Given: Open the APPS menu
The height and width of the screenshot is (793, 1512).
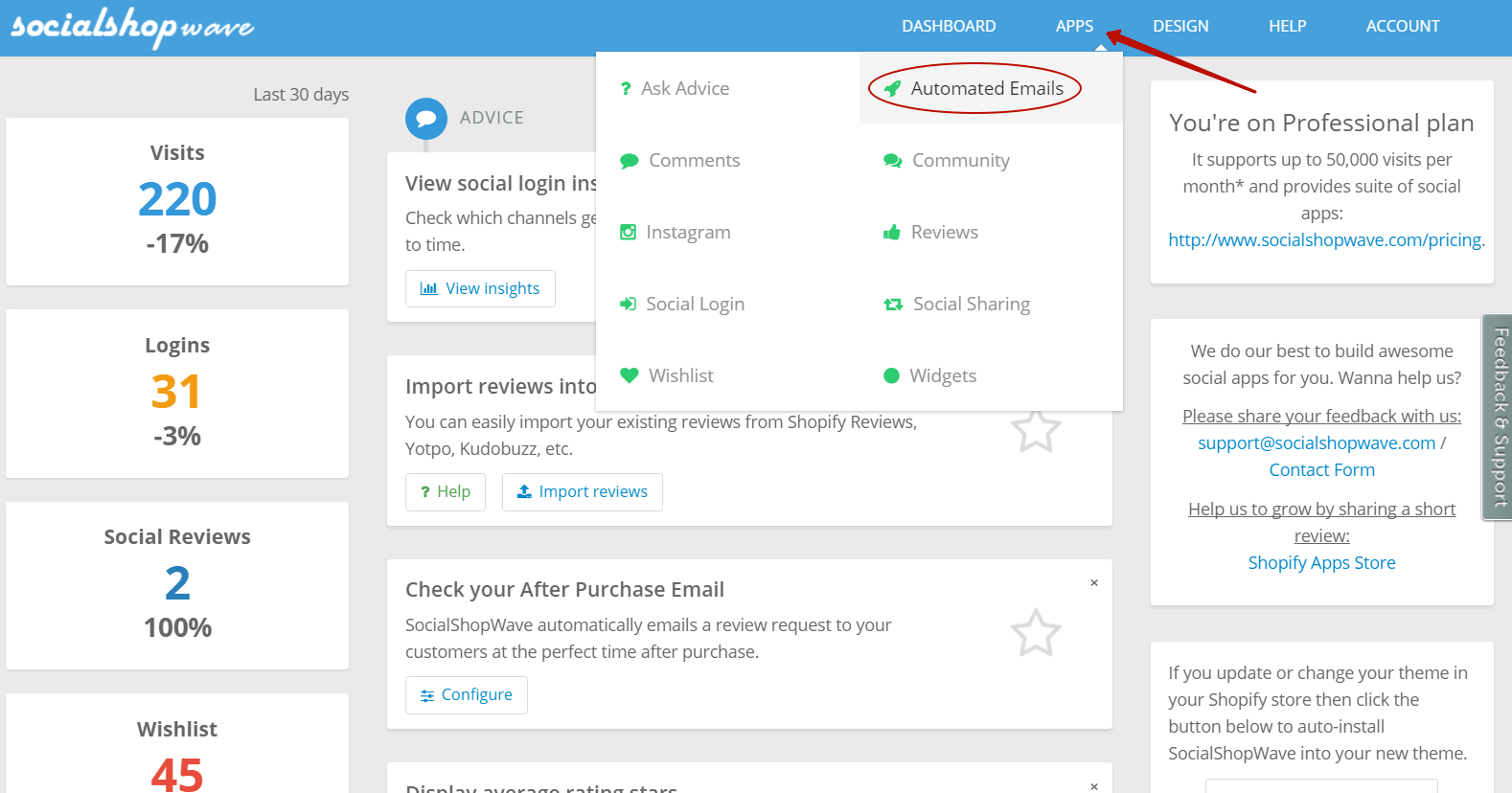Looking at the screenshot, I should tap(1074, 26).
